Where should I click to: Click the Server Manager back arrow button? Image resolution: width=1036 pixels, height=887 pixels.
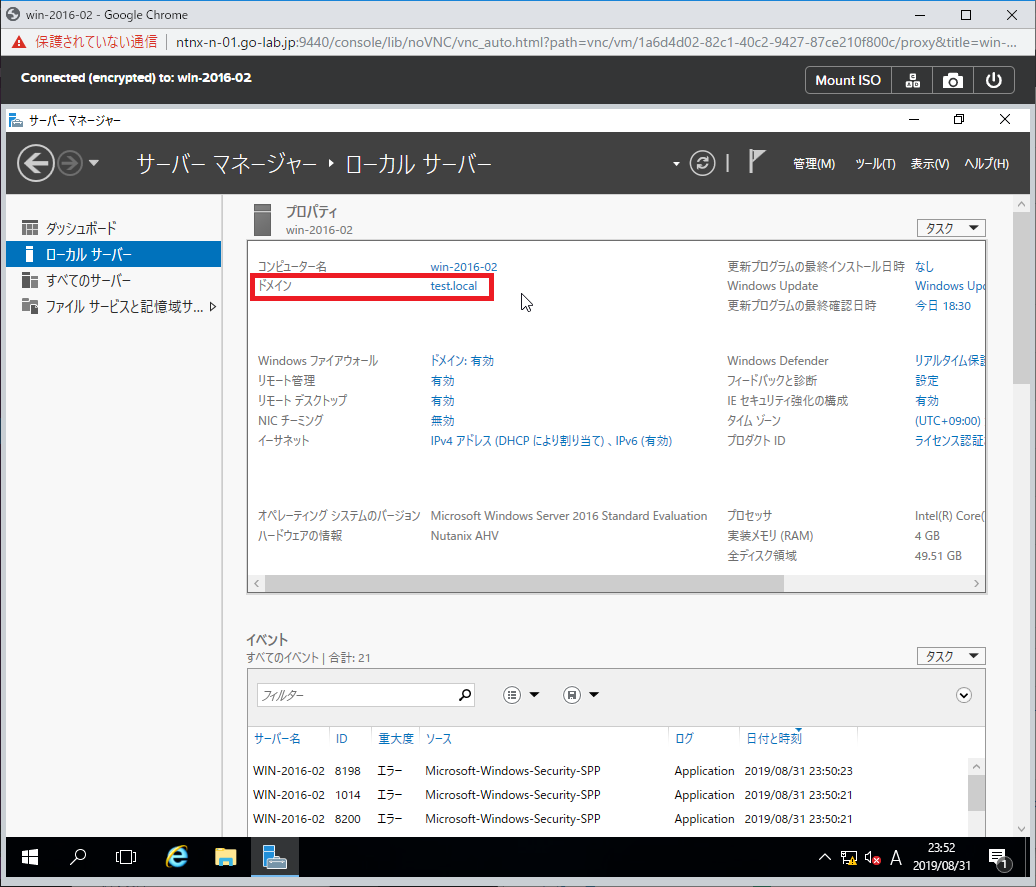(x=36, y=163)
